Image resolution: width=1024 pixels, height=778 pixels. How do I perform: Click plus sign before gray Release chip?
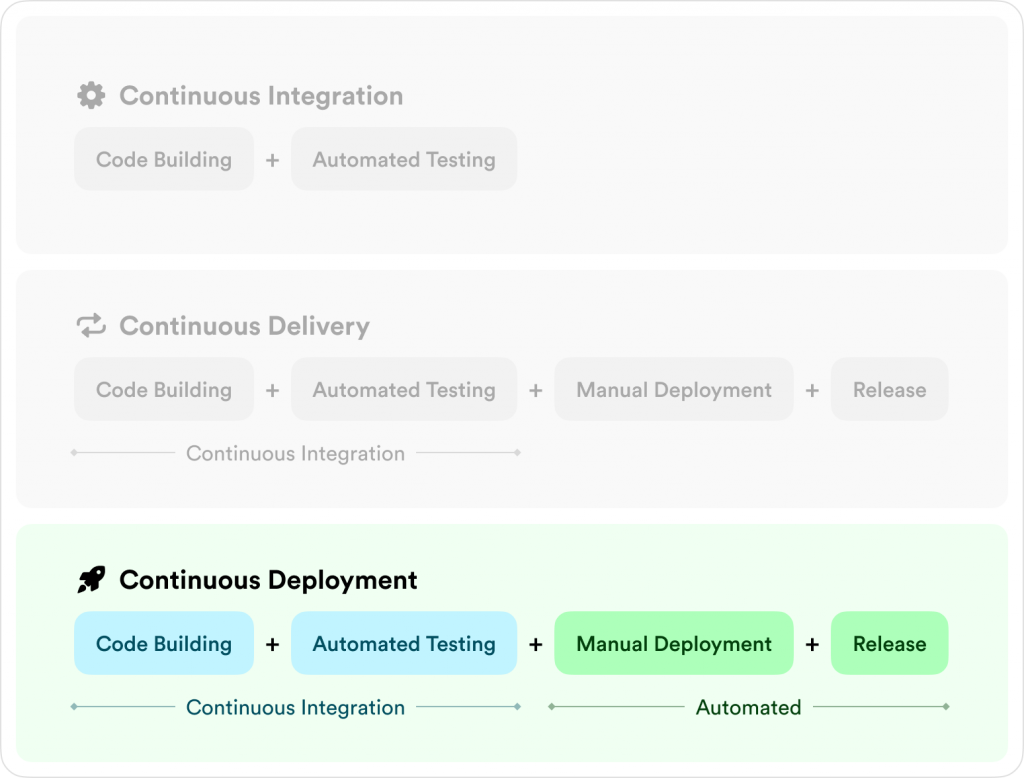tap(812, 390)
